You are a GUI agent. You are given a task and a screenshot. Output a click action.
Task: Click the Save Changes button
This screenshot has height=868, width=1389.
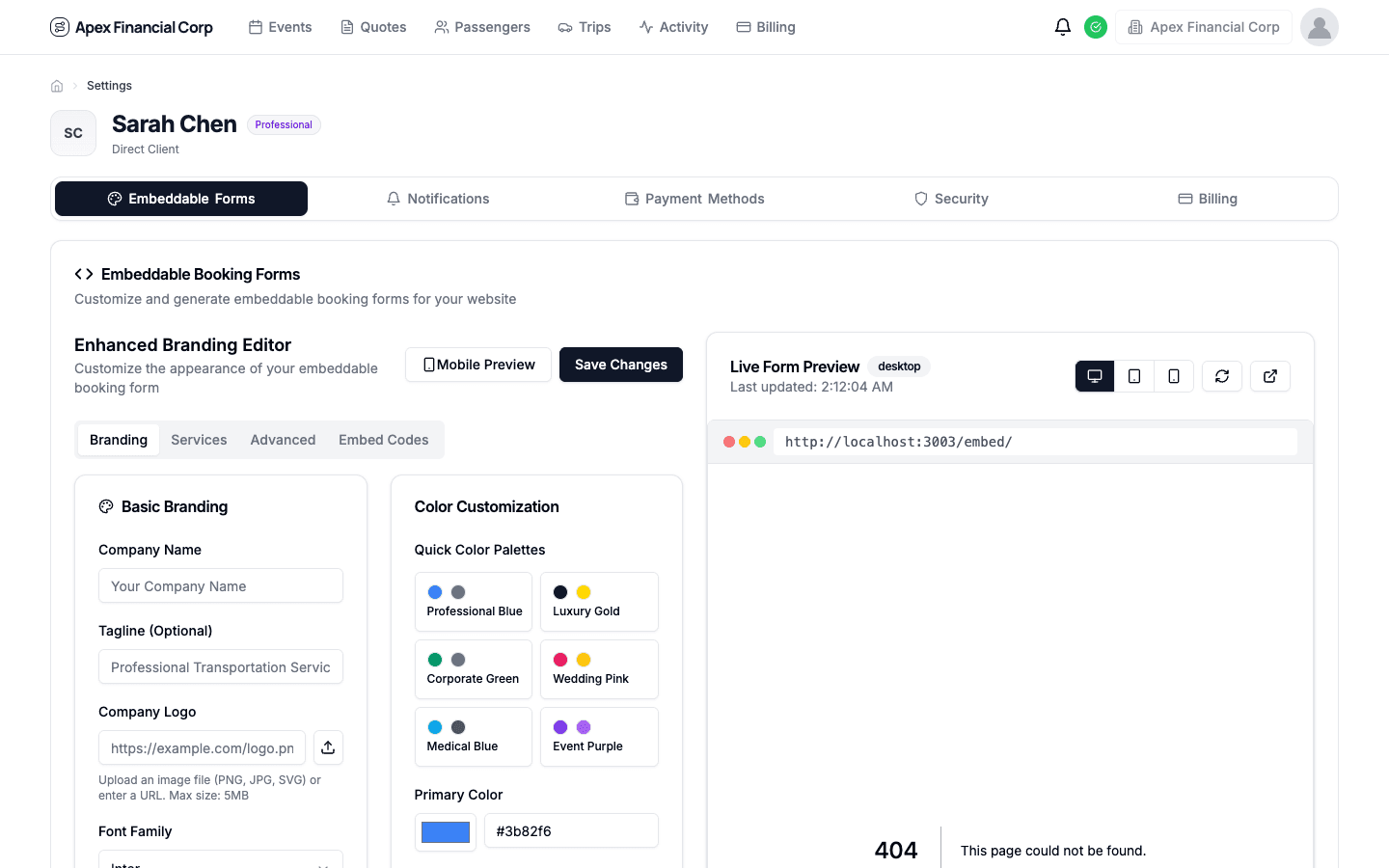[620, 365]
